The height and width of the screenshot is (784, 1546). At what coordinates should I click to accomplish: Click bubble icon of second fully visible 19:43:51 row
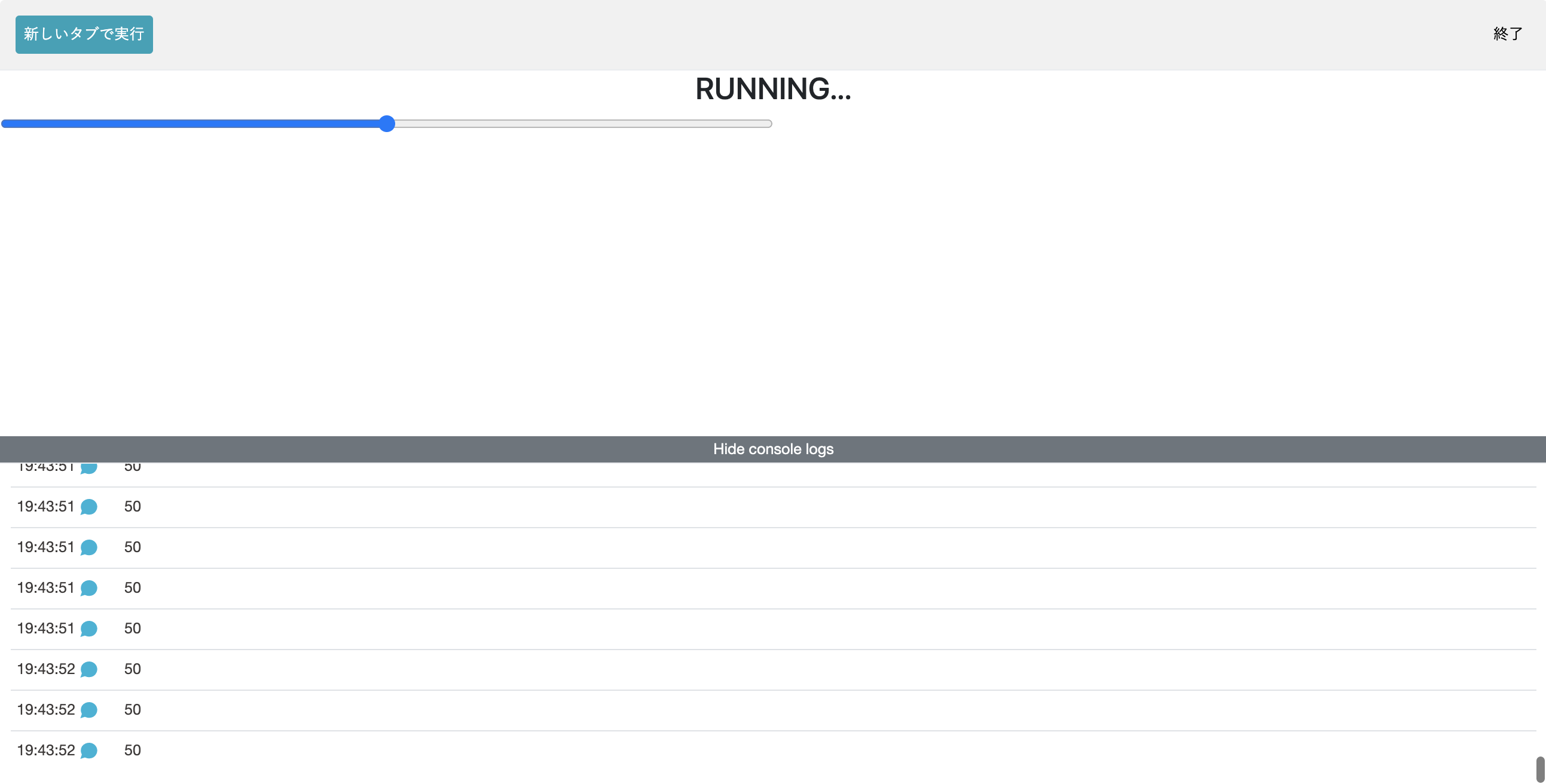[89, 547]
